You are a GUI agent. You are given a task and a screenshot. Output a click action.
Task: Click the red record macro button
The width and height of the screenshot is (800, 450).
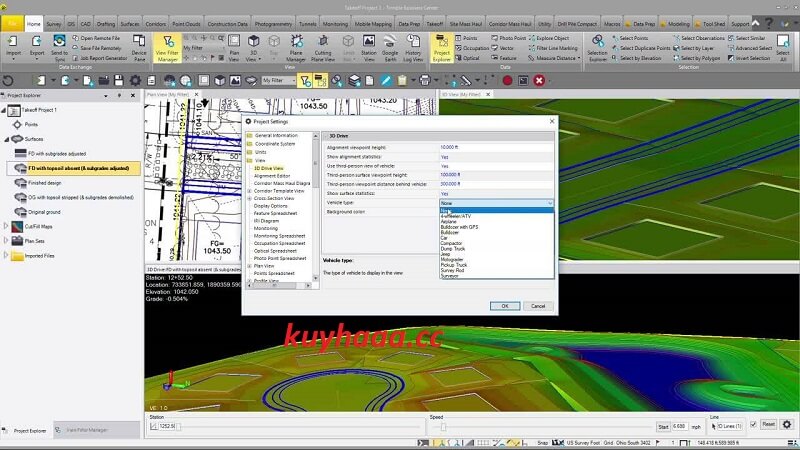507,80
